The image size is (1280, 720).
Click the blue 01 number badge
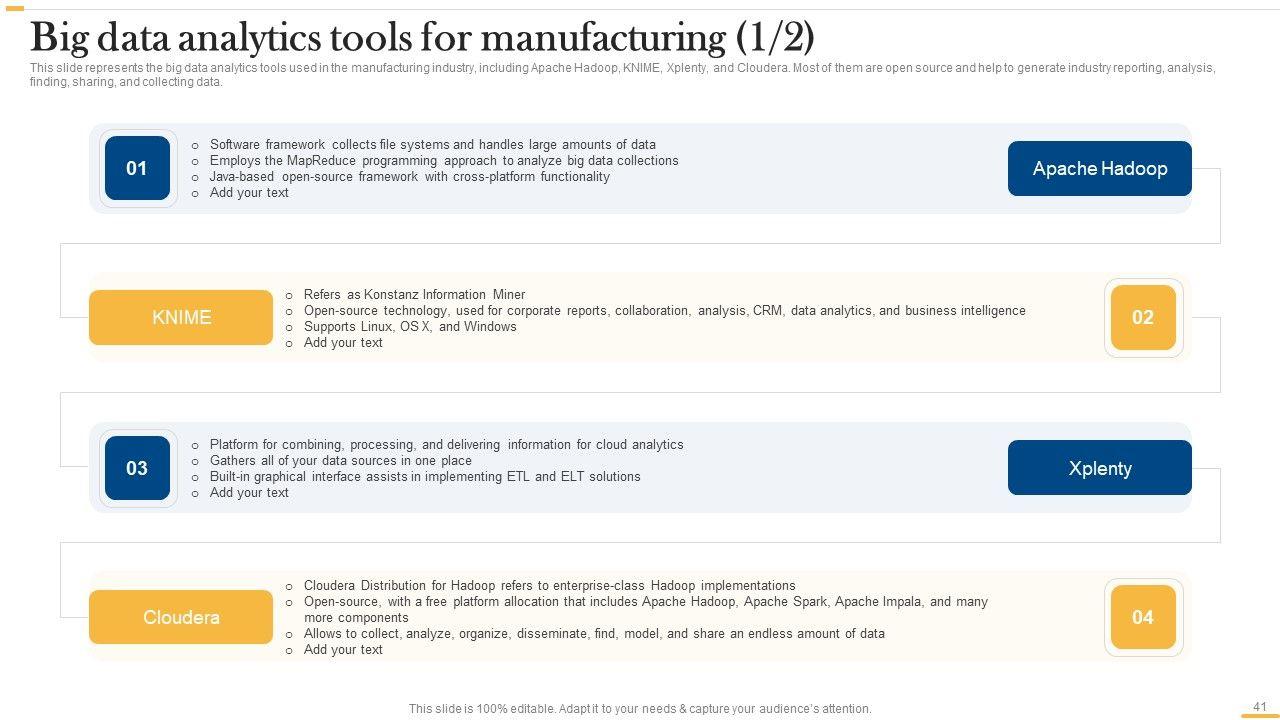pyautogui.click(x=137, y=168)
